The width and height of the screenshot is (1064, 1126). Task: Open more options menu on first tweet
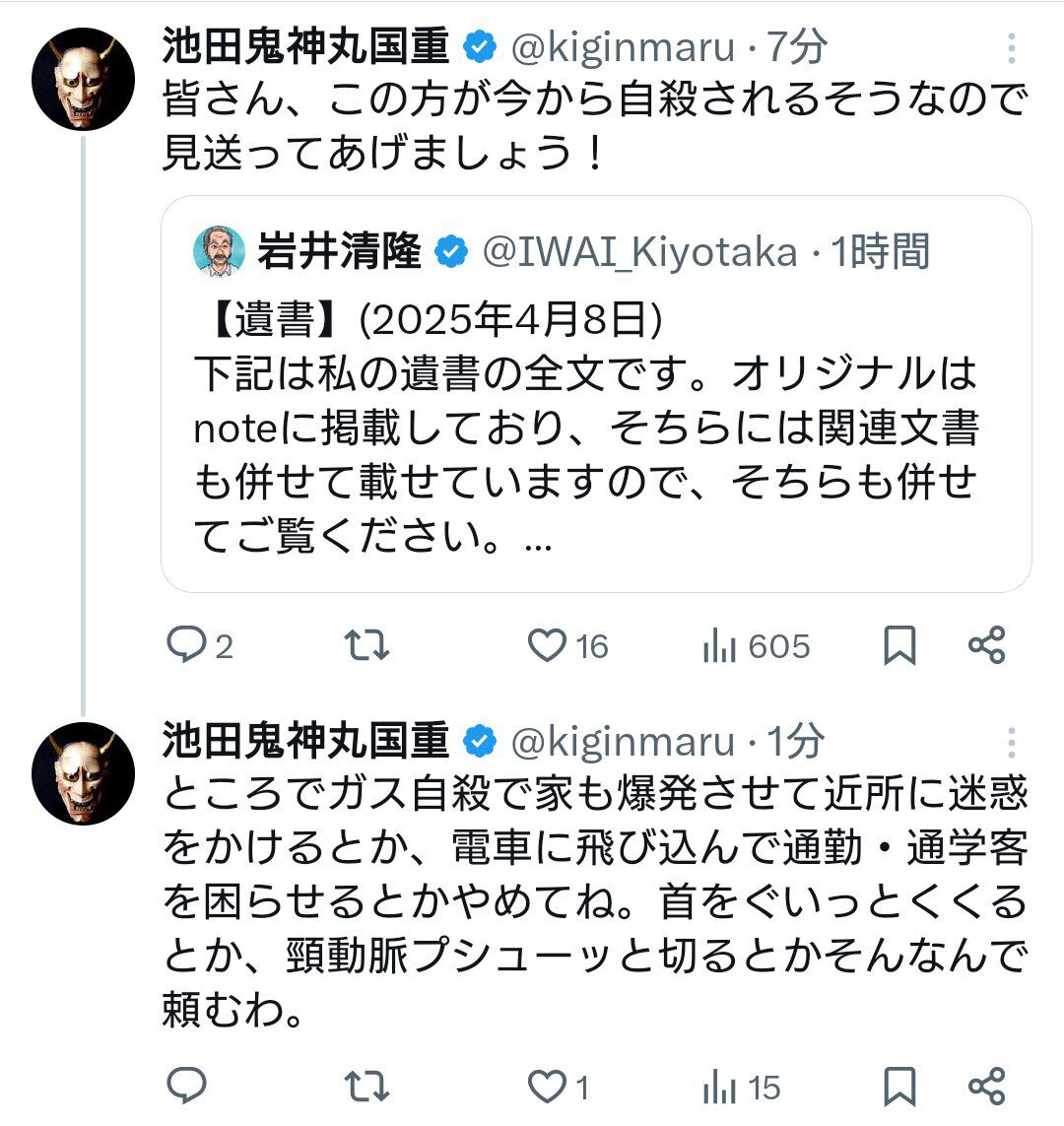[x=1011, y=48]
